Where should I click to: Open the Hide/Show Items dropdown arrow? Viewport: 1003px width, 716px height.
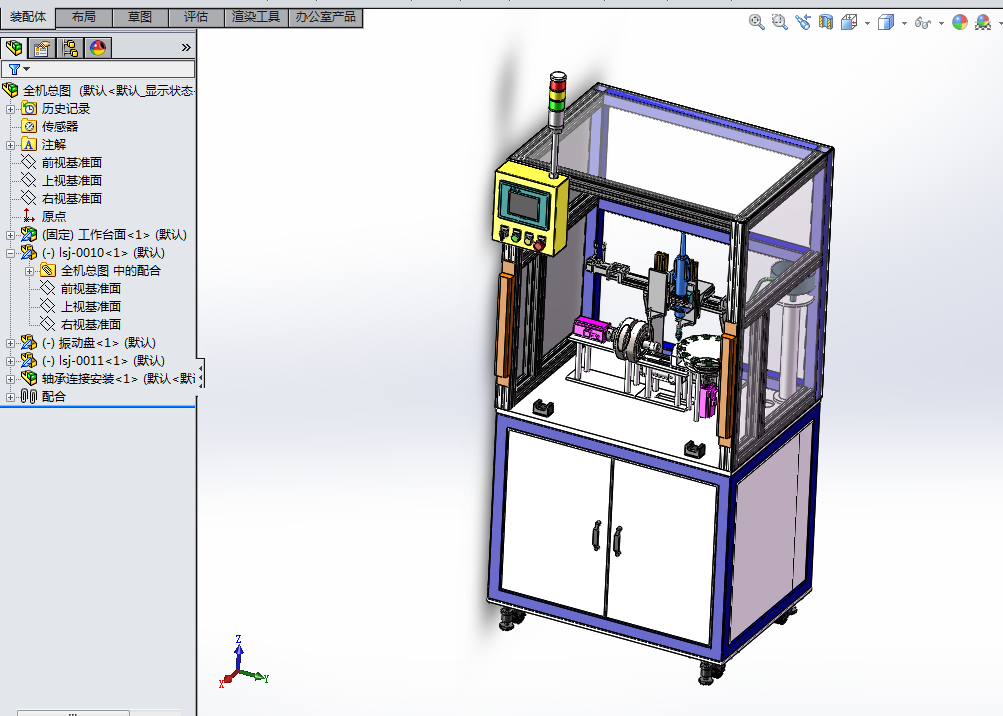click(941, 24)
